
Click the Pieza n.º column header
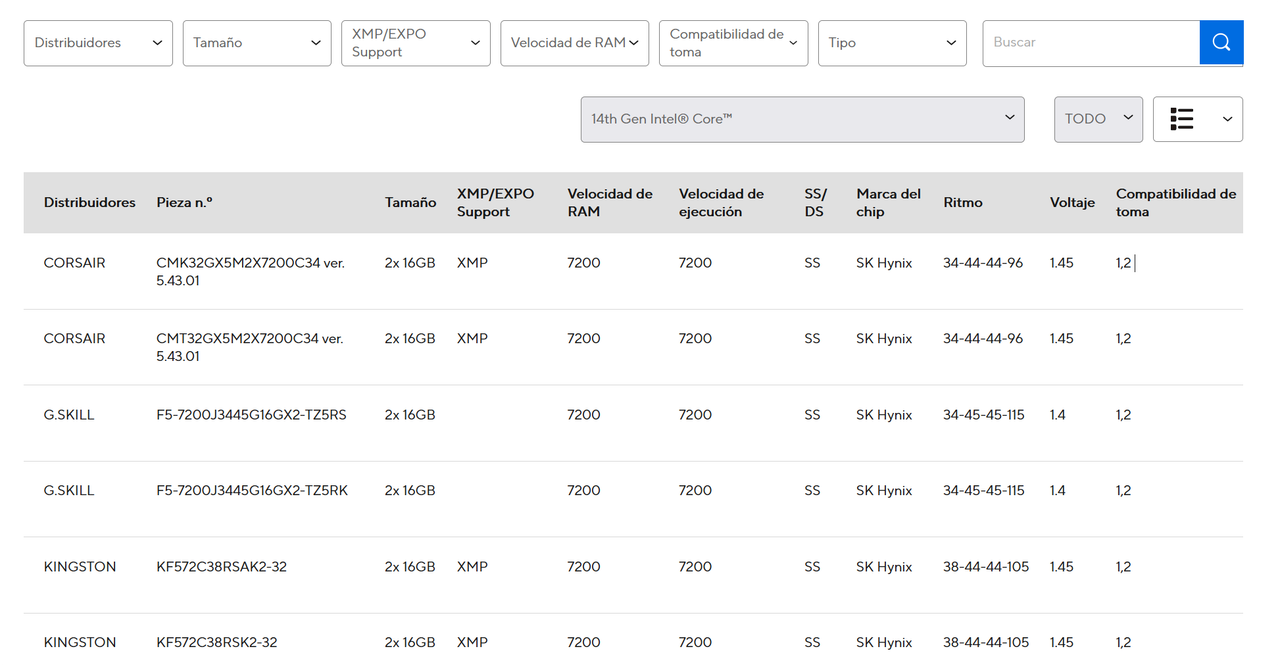[x=185, y=203]
